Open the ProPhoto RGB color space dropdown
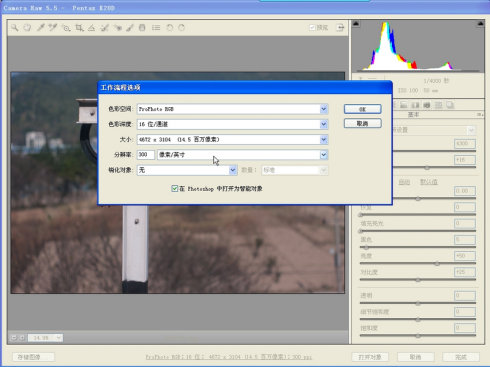Image resolution: width=490 pixels, height=367 pixels. click(x=232, y=109)
